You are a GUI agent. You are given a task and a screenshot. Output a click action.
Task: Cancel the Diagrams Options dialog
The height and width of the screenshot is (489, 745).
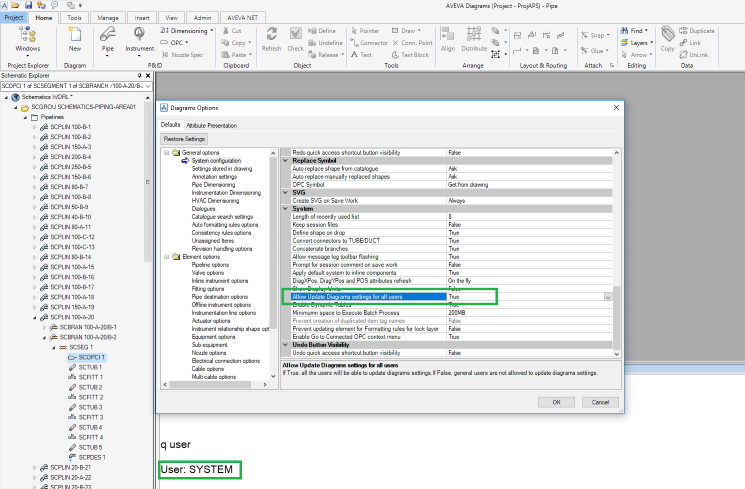click(x=601, y=401)
